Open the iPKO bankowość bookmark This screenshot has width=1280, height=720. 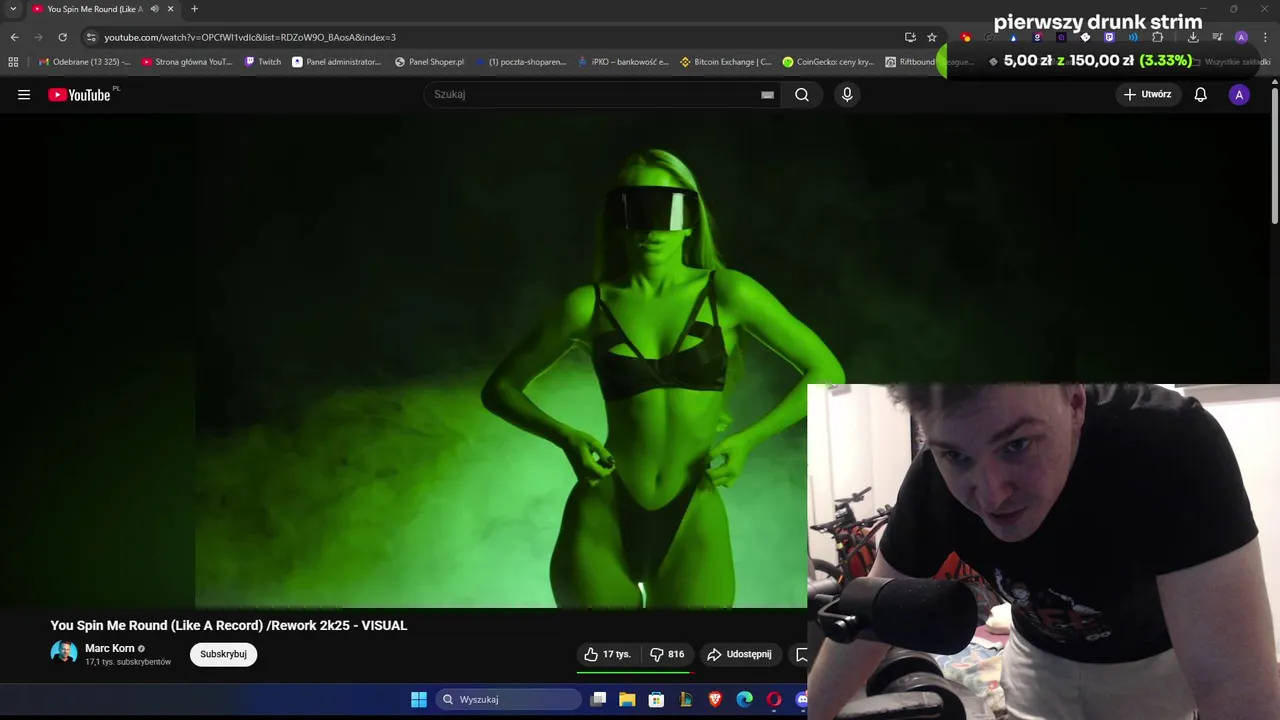tap(623, 62)
